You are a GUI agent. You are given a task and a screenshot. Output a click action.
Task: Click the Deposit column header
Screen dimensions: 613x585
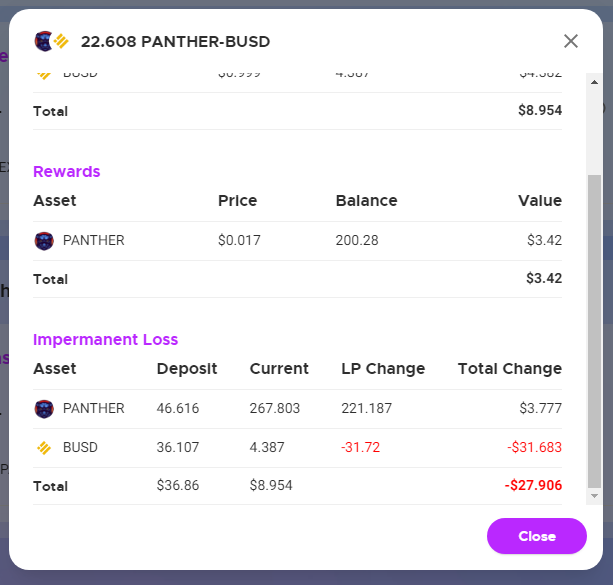click(187, 368)
